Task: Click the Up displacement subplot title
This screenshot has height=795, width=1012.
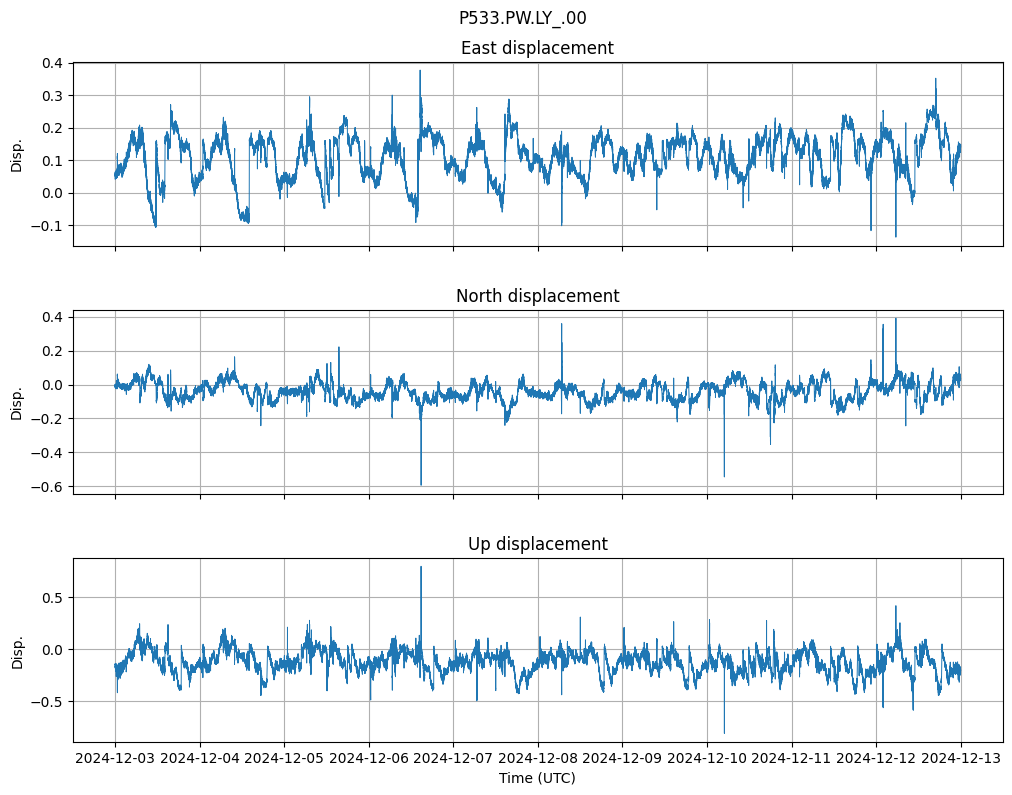Action: tap(537, 544)
